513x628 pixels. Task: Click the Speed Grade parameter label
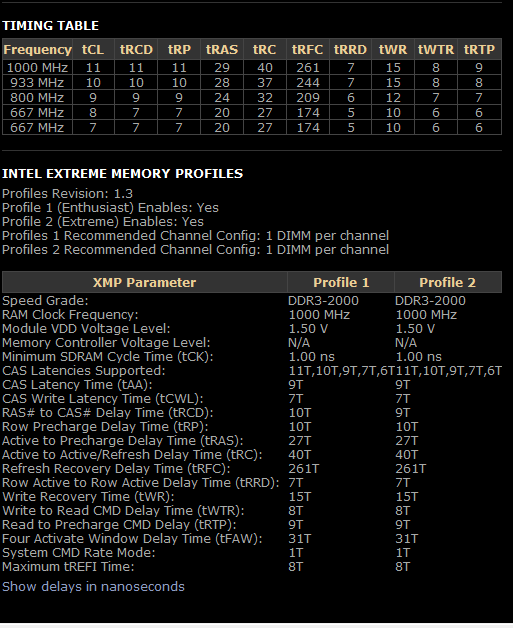click(45, 300)
